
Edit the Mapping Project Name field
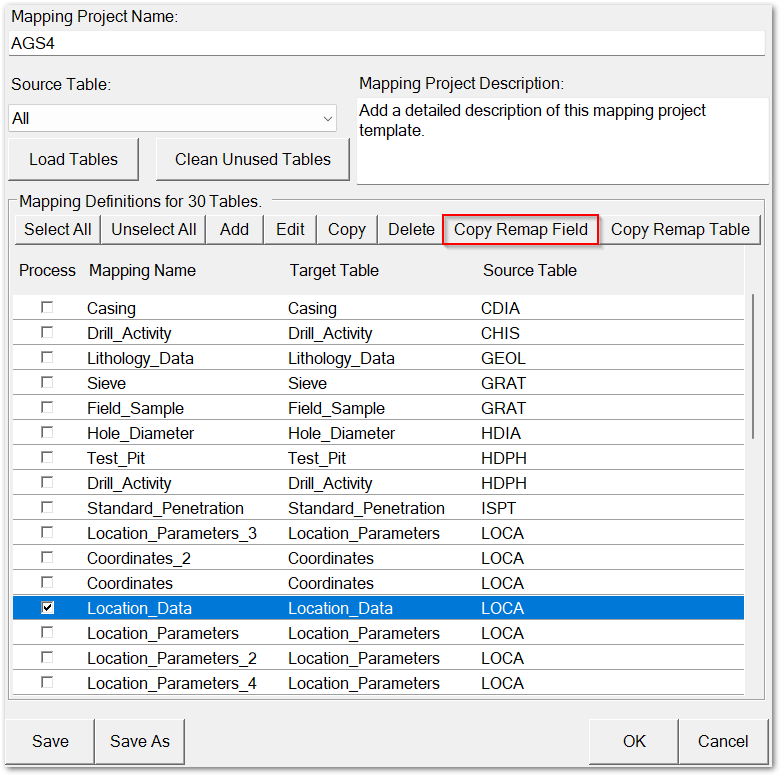pyautogui.click(x=387, y=43)
